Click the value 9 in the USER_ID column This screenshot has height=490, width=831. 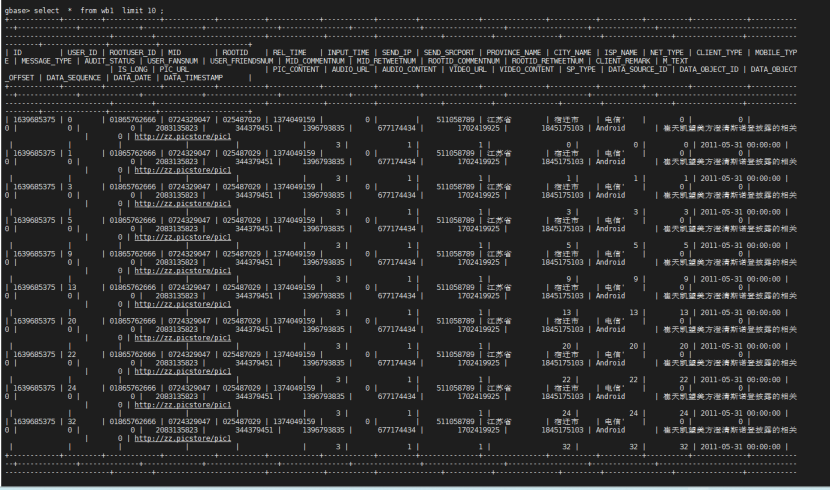[69, 254]
